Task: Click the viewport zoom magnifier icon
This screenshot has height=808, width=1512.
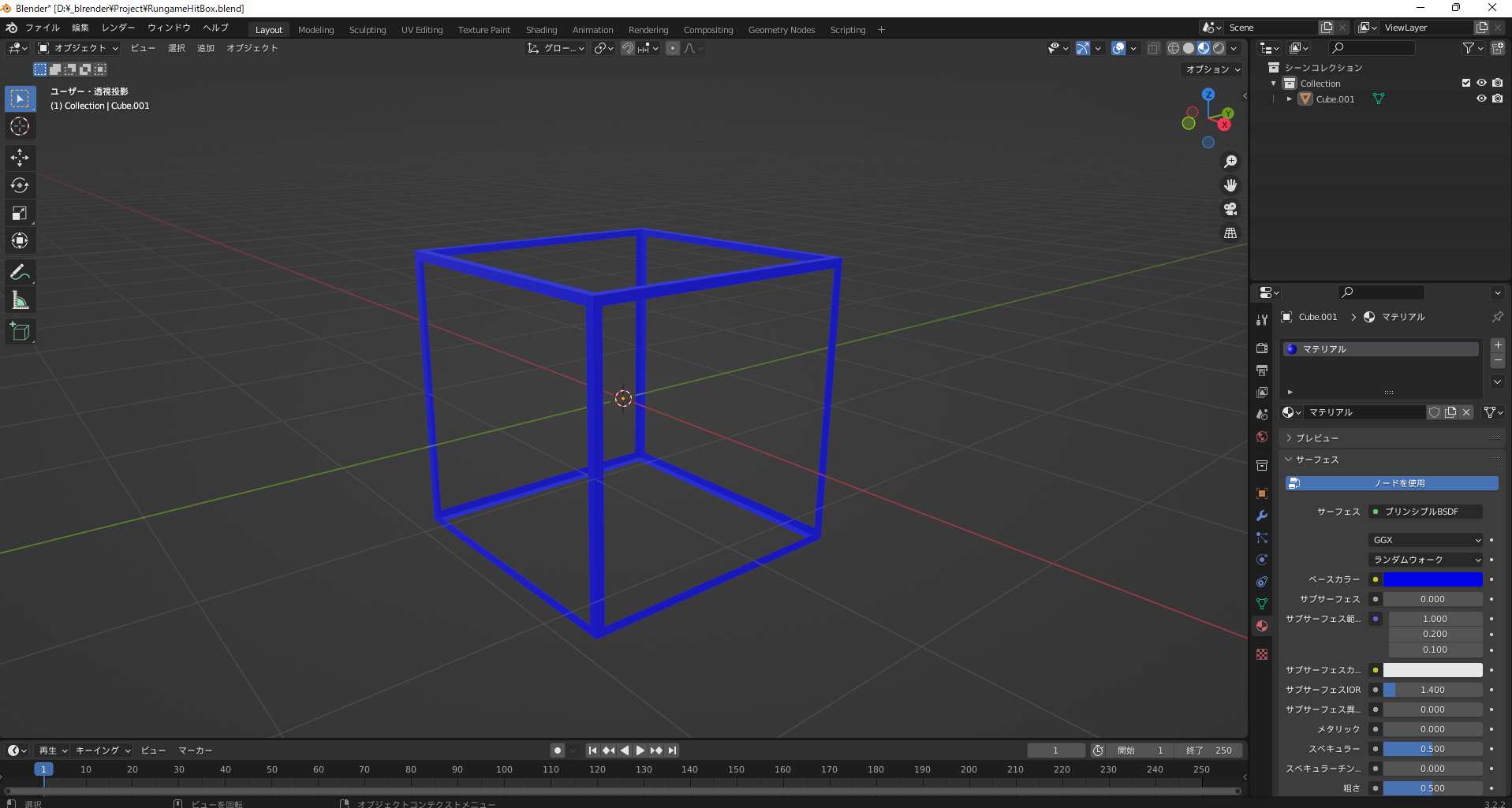Action: pyautogui.click(x=1230, y=162)
